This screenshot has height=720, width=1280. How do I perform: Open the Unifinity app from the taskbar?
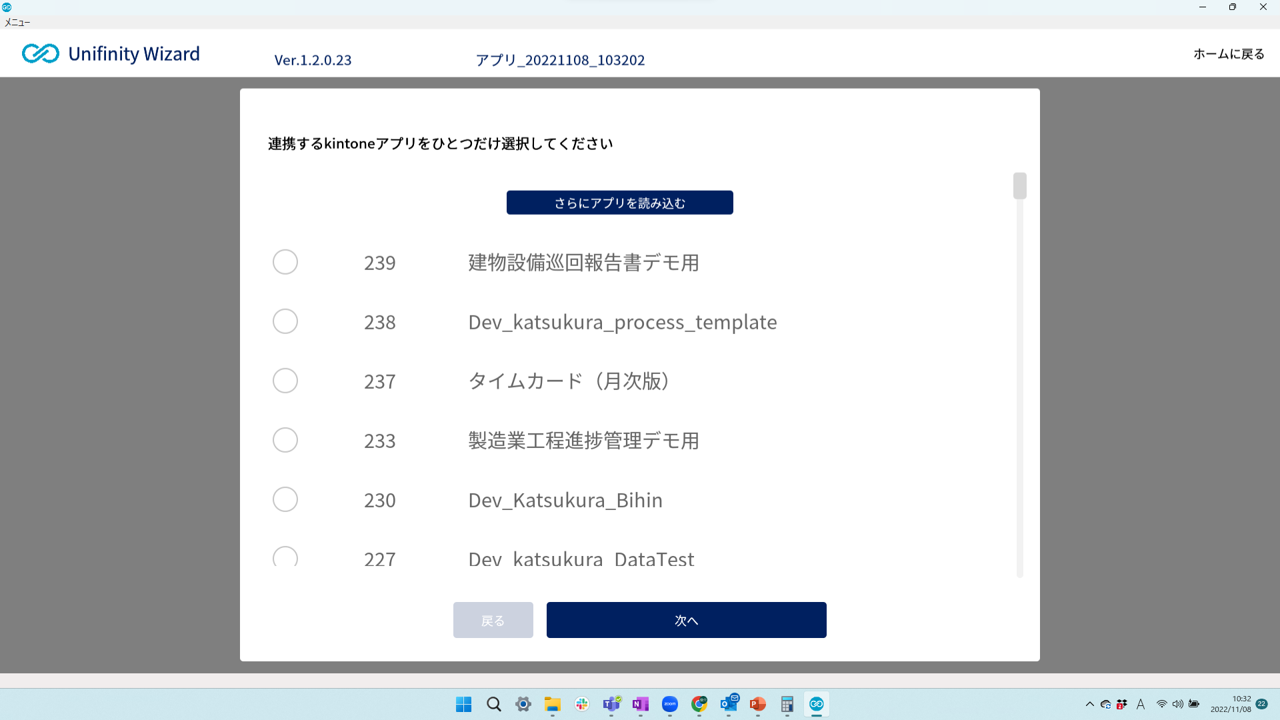click(x=815, y=704)
